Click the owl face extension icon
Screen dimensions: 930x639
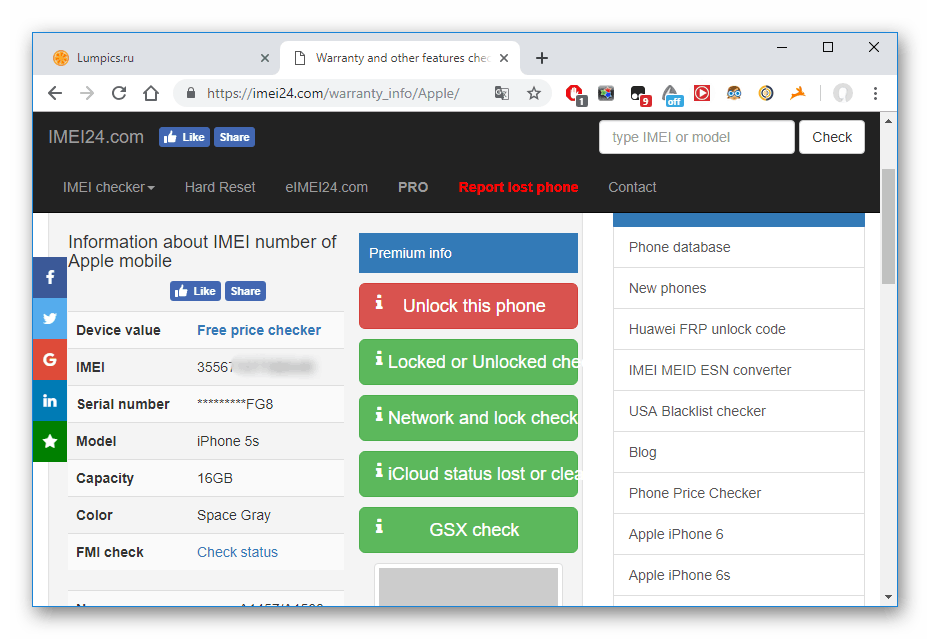tap(734, 93)
